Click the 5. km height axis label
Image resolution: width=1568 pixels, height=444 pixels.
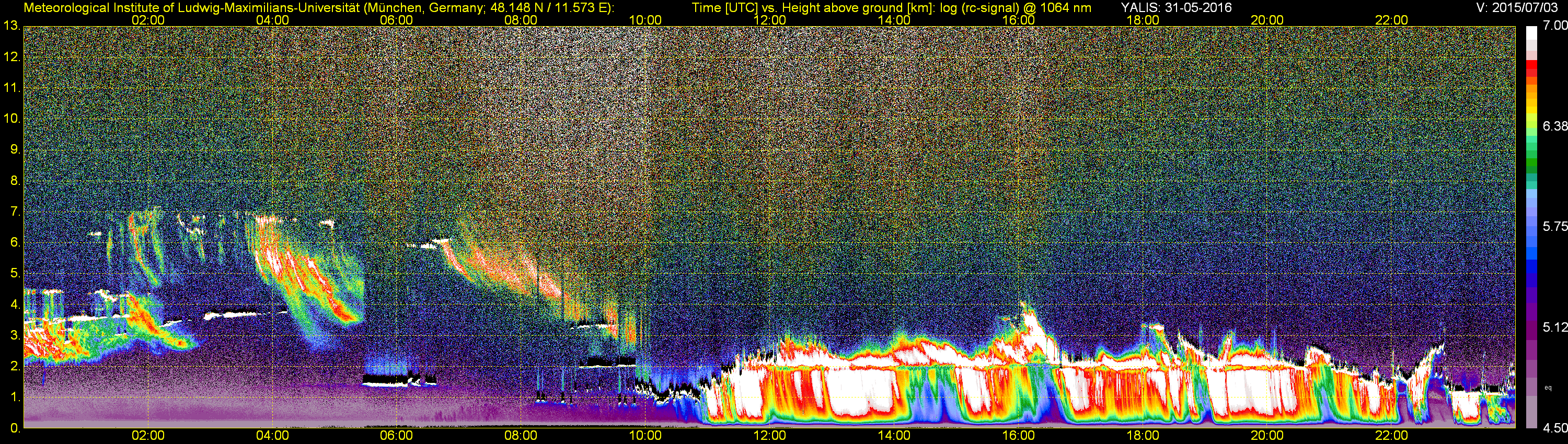(15, 274)
